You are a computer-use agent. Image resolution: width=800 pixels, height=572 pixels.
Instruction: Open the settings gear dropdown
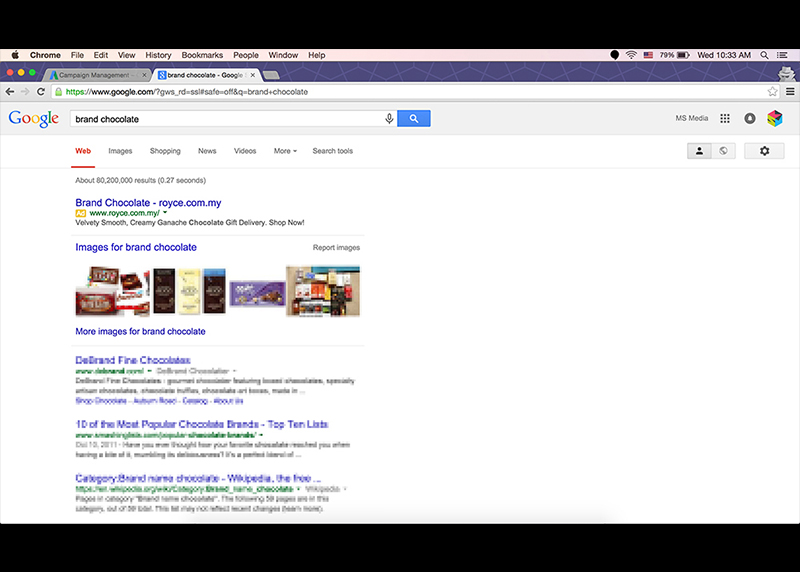pos(764,151)
